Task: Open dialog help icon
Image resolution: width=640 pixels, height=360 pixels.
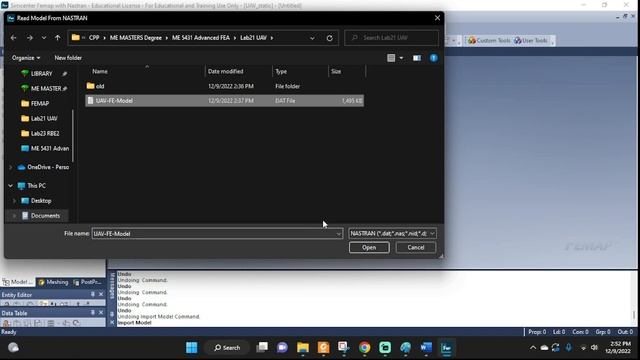Action: (x=434, y=58)
